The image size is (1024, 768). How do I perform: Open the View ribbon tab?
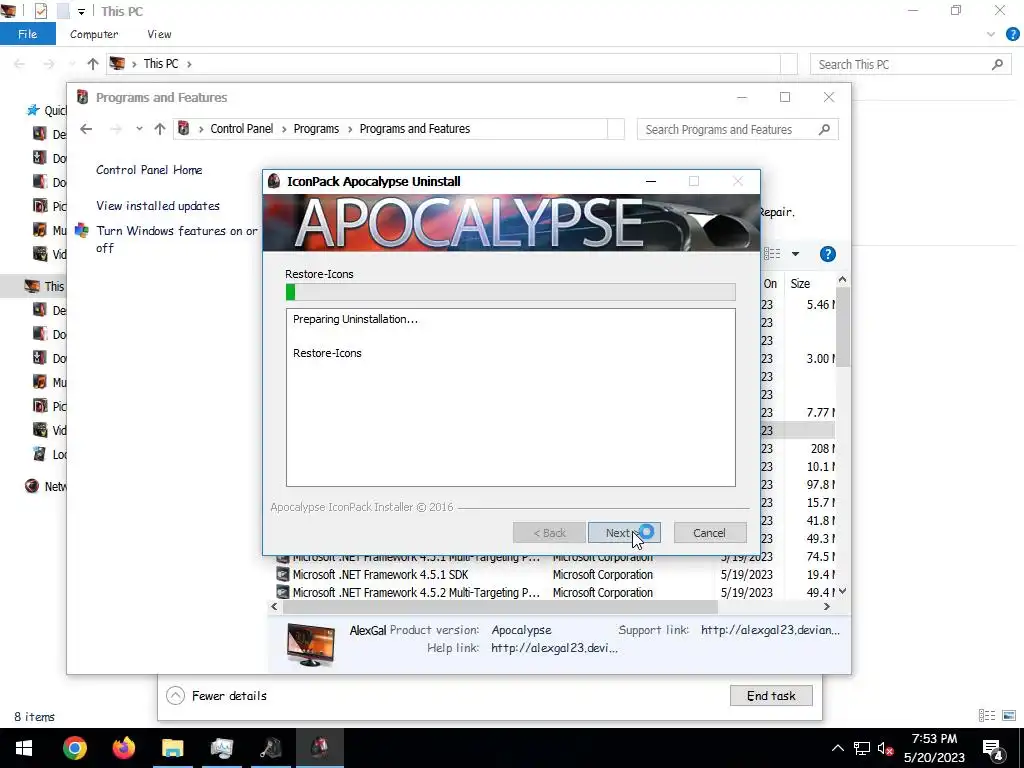(159, 34)
